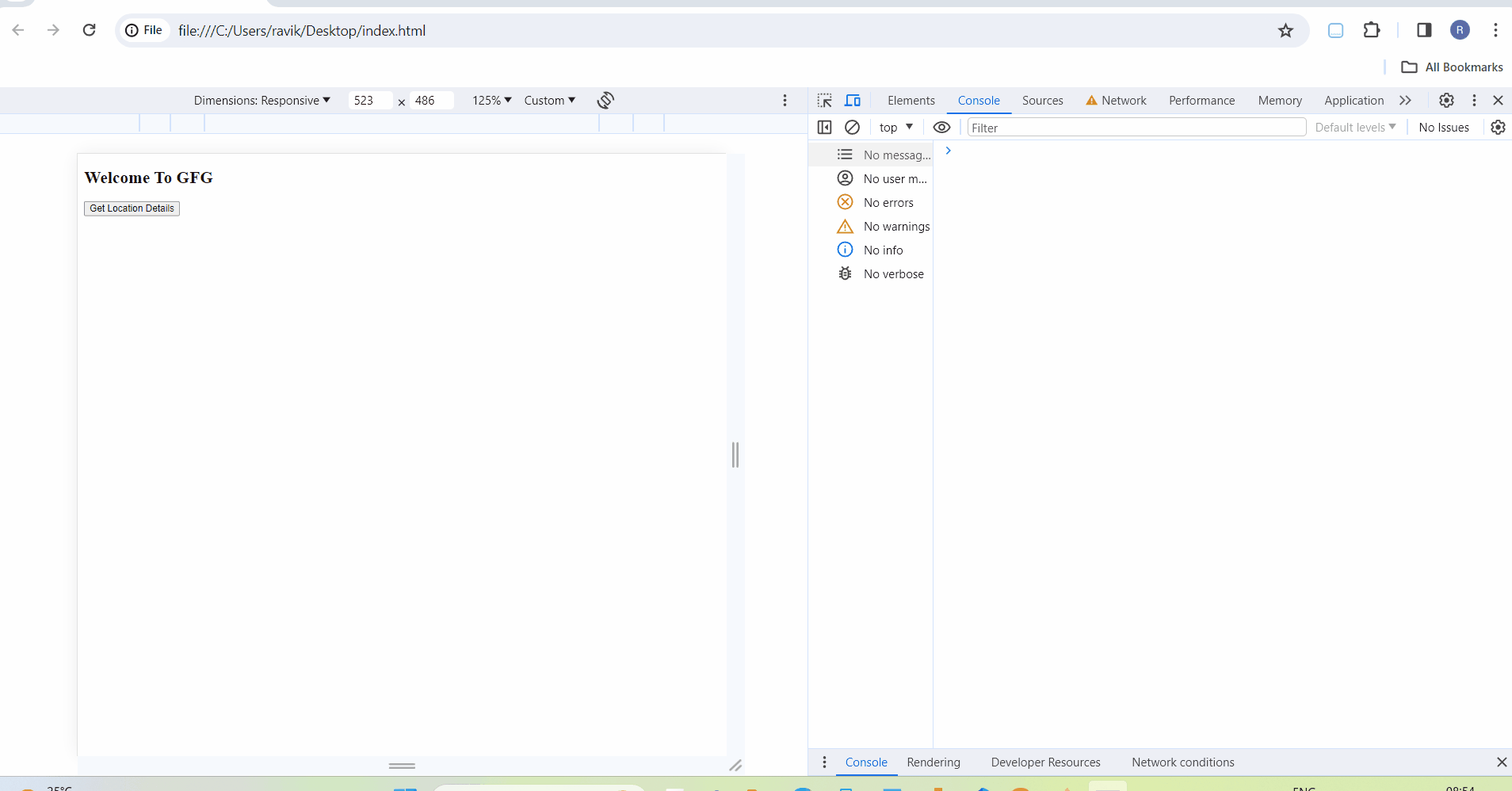
Task: Open the browser side panel
Action: click(x=1424, y=30)
